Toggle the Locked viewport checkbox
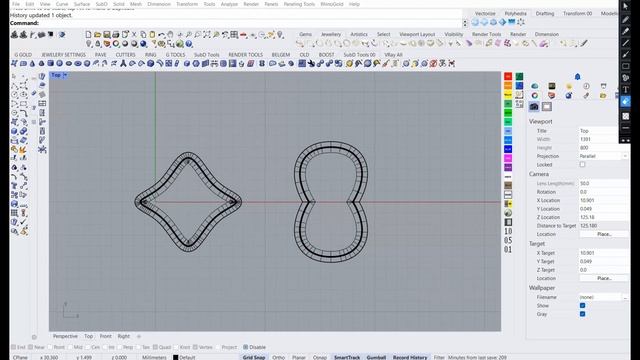This screenshot has width=640, height=360. coord(582,164)
